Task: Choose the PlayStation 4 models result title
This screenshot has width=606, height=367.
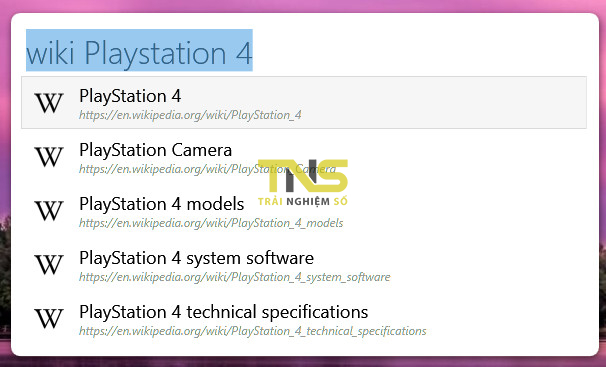Action: pyautogui.click(x=162, y=204)
